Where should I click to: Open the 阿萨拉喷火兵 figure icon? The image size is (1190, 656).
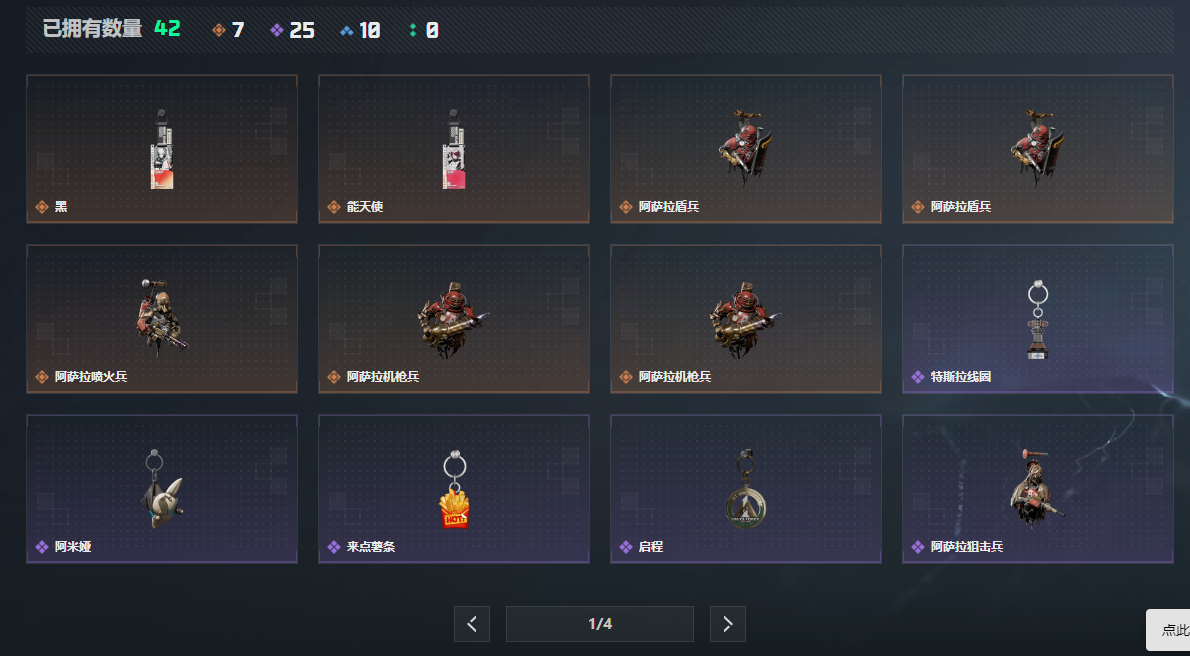tap(161, 317)
